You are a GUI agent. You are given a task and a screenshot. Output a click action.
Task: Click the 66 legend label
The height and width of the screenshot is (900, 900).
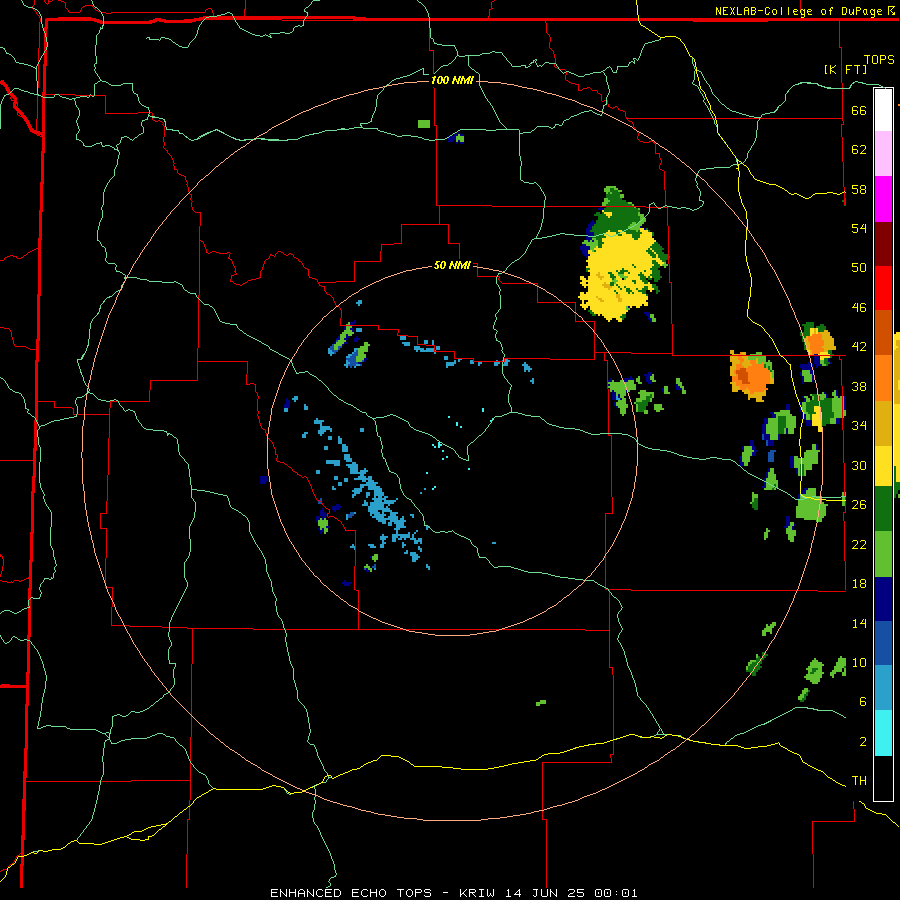tap(859, 111)
